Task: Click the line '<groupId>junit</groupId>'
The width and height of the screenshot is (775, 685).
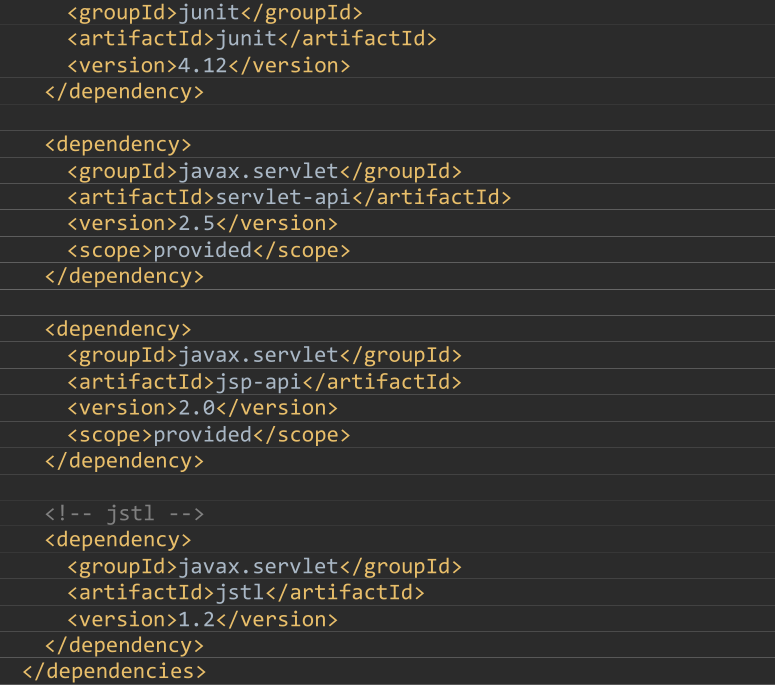Action: coord(215,13)
